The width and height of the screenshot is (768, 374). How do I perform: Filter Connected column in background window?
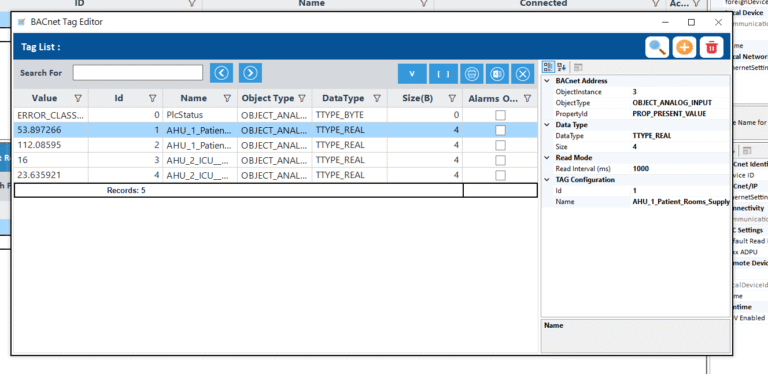tap(655, 3)
